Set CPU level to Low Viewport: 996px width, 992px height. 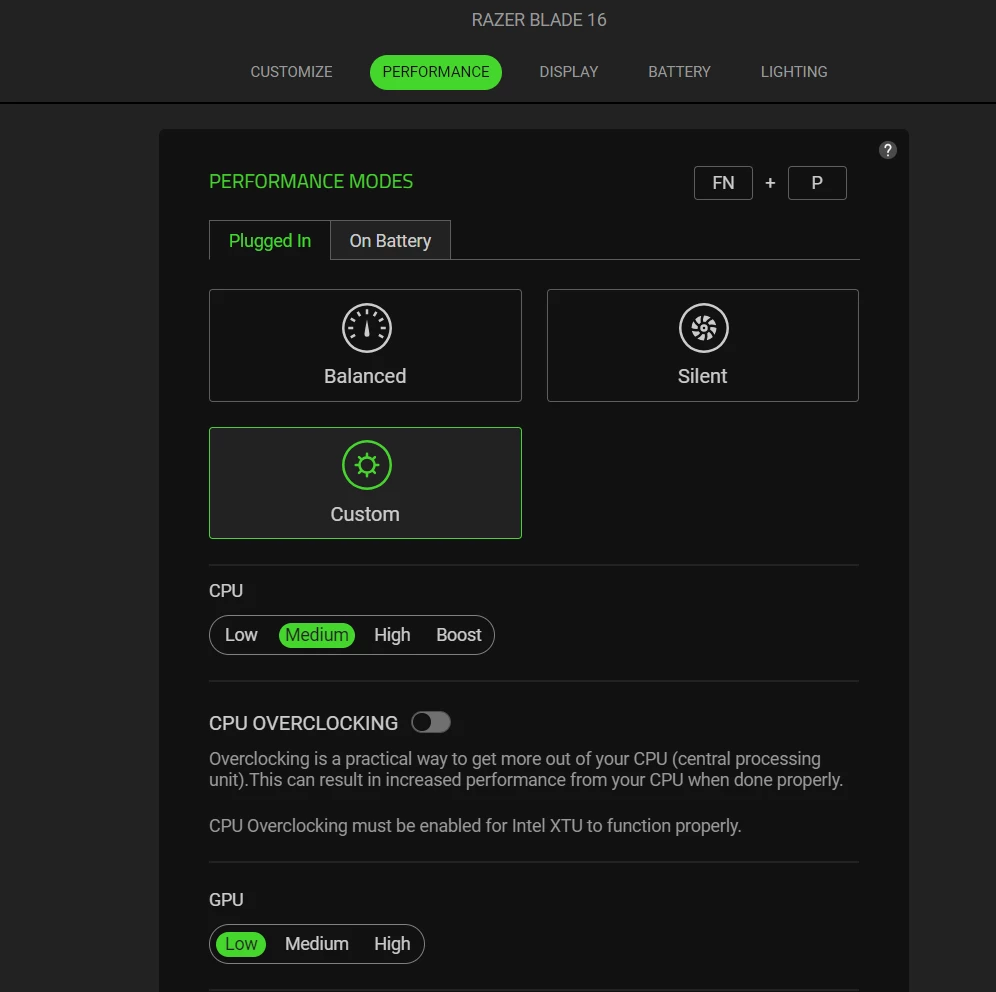[241, 635]
